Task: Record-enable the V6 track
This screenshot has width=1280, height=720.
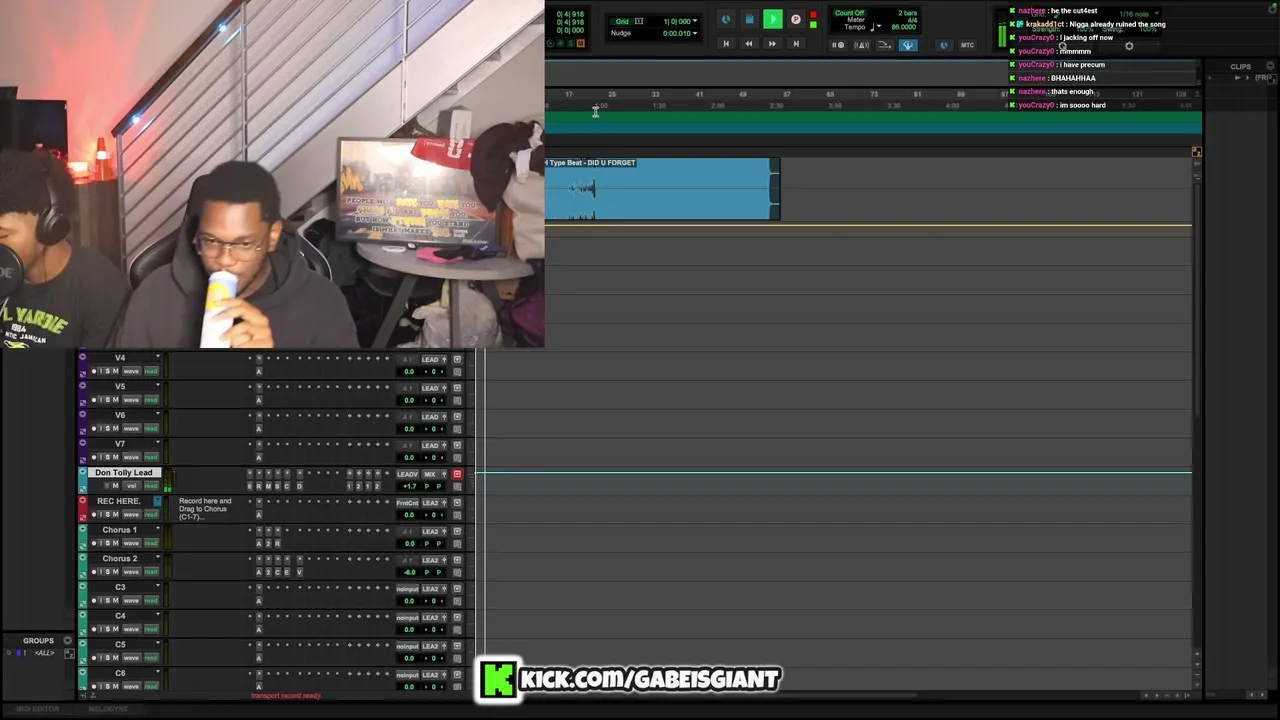Action: click(x=94, y=429)
